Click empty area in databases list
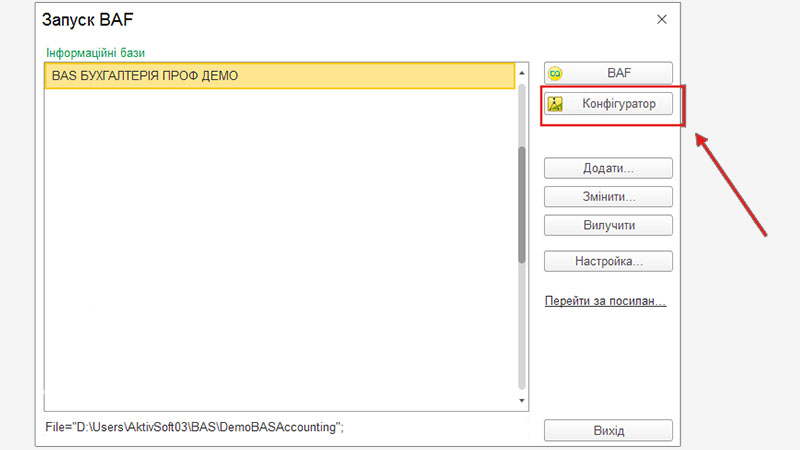800x450 pixels. 279,250
